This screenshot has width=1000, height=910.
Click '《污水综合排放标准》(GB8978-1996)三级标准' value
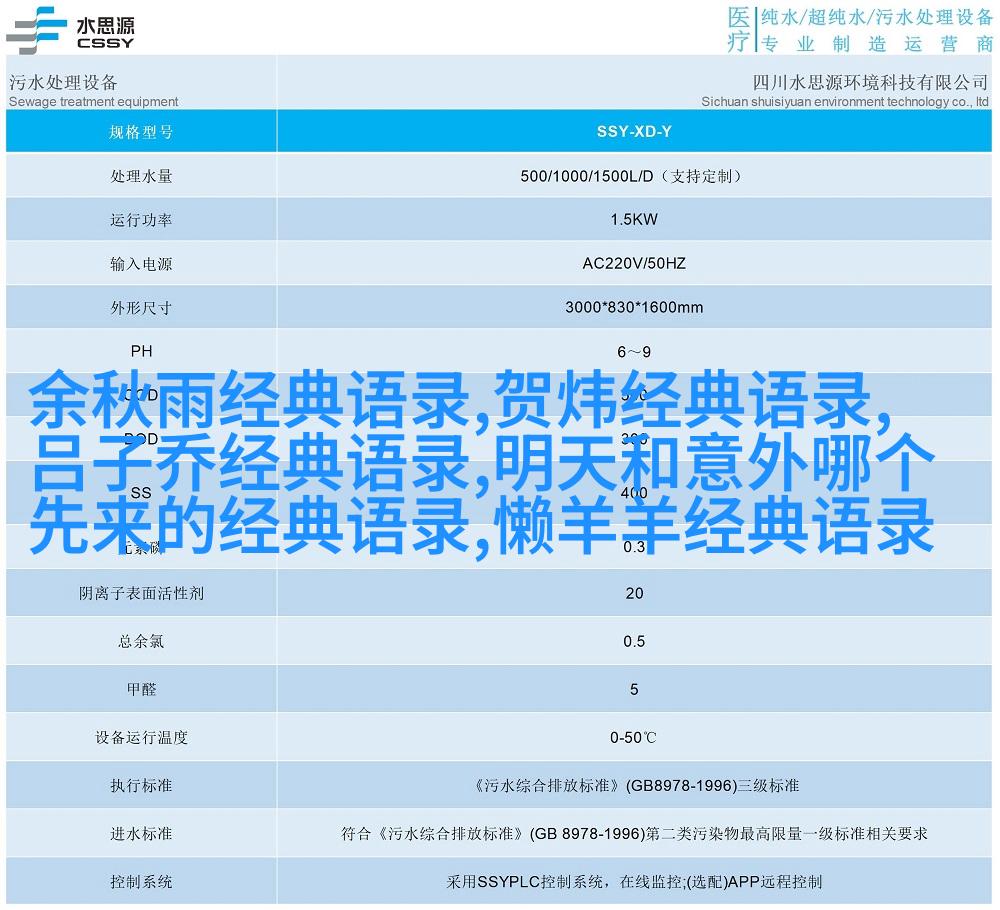pyautogui.click(x=635, y=786)
